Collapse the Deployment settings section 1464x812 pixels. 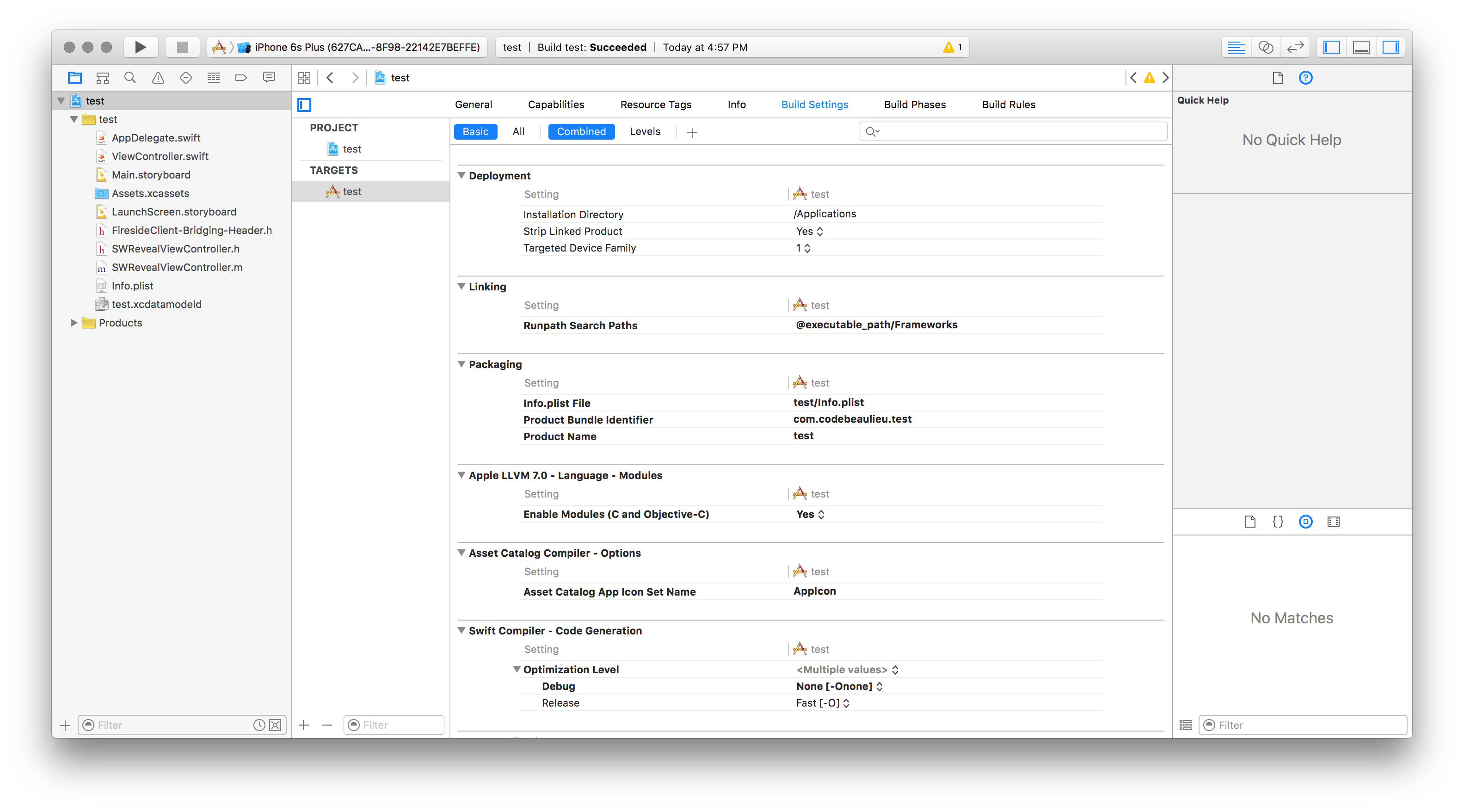click(x=461, y=176)
